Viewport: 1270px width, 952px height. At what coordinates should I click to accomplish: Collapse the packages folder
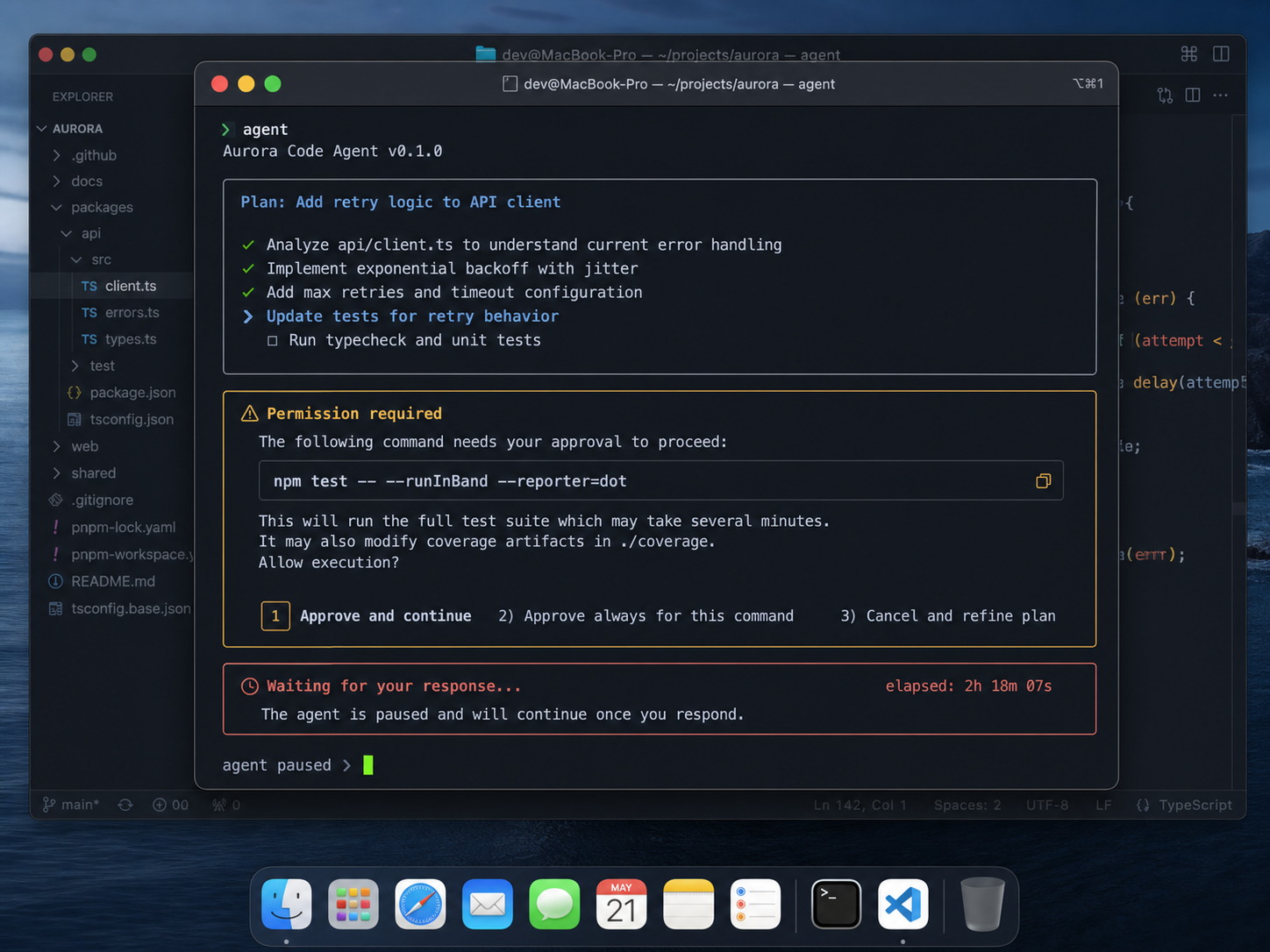57,208
